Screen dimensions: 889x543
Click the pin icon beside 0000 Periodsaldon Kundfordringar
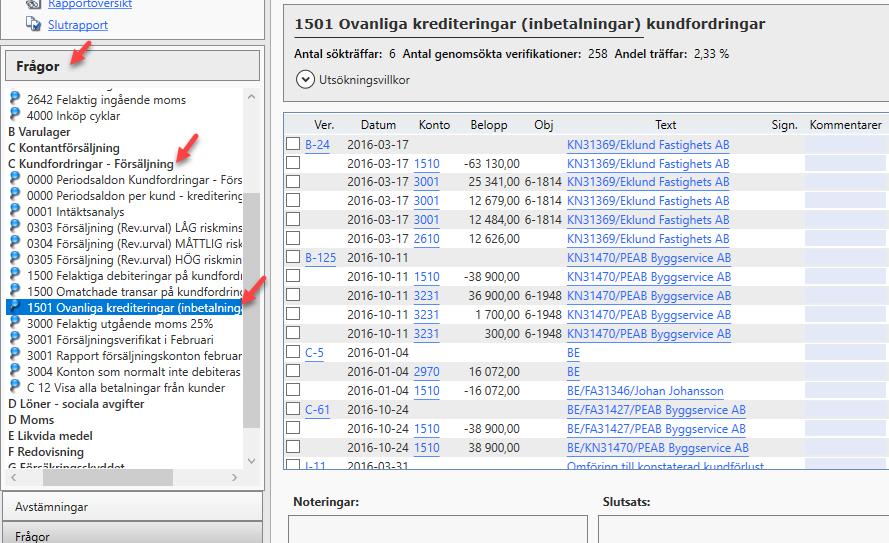coord(15,179)
